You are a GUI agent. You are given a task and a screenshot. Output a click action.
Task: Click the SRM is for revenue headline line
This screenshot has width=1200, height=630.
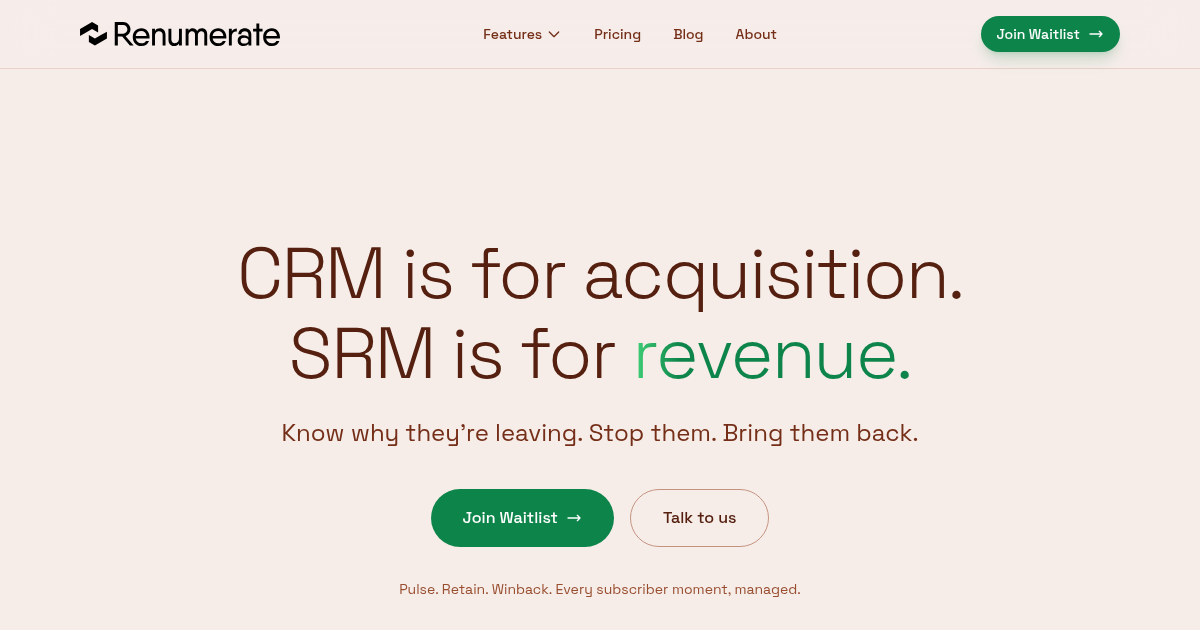[x=600, y=356]
